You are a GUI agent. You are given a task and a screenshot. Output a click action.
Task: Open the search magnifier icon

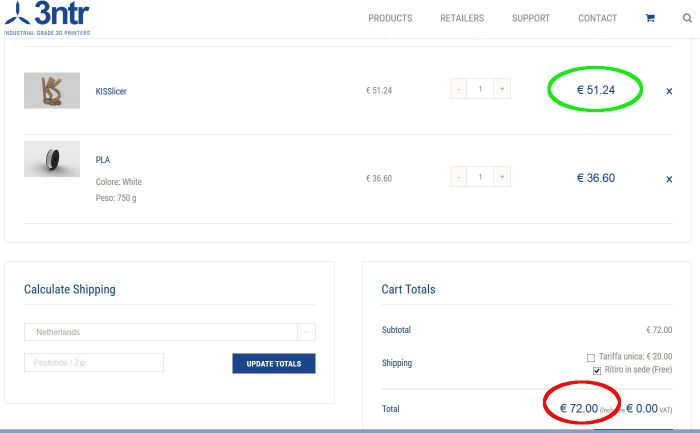click(x=687, y=18)
